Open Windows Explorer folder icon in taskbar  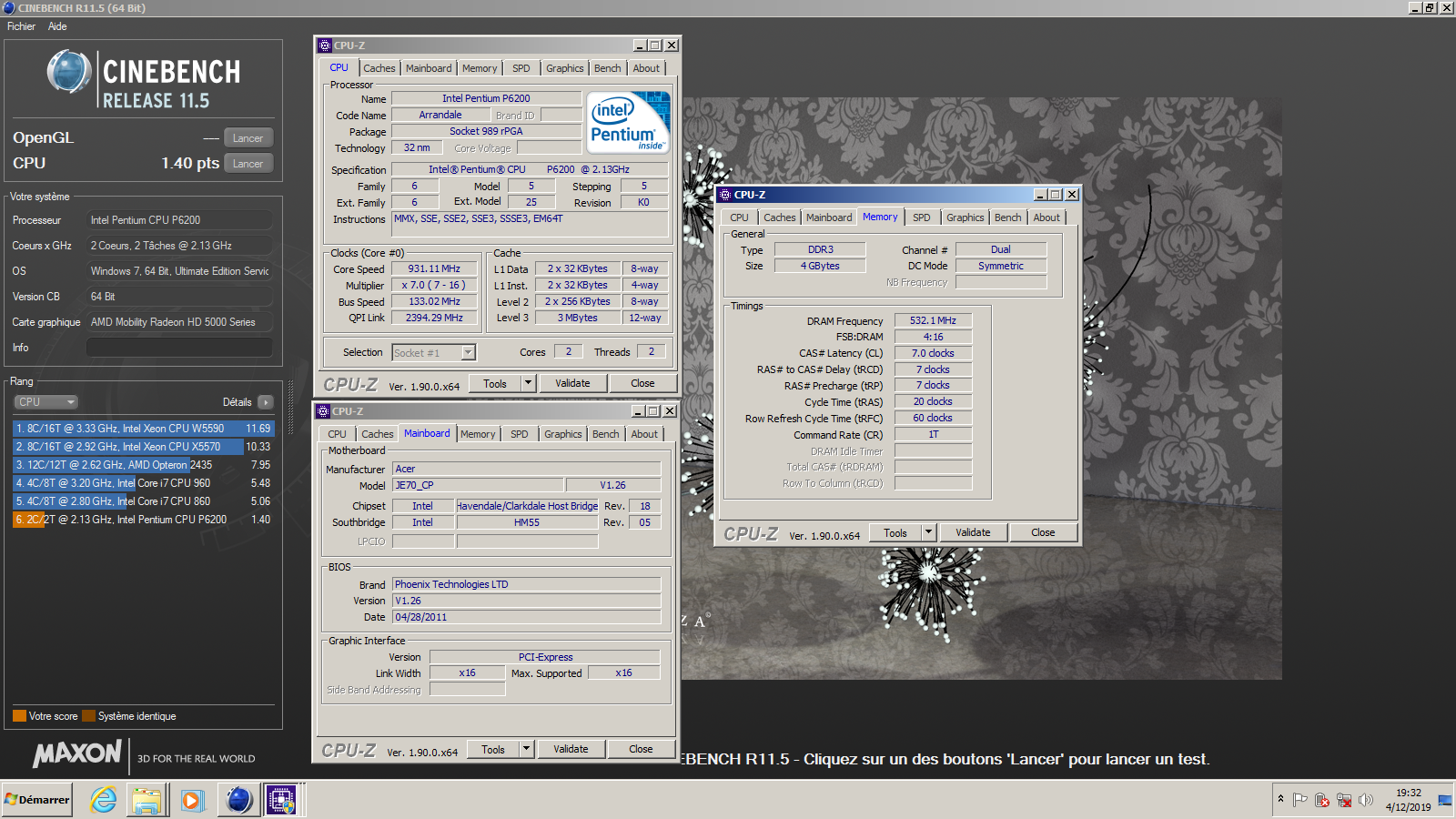click(147, 800)
